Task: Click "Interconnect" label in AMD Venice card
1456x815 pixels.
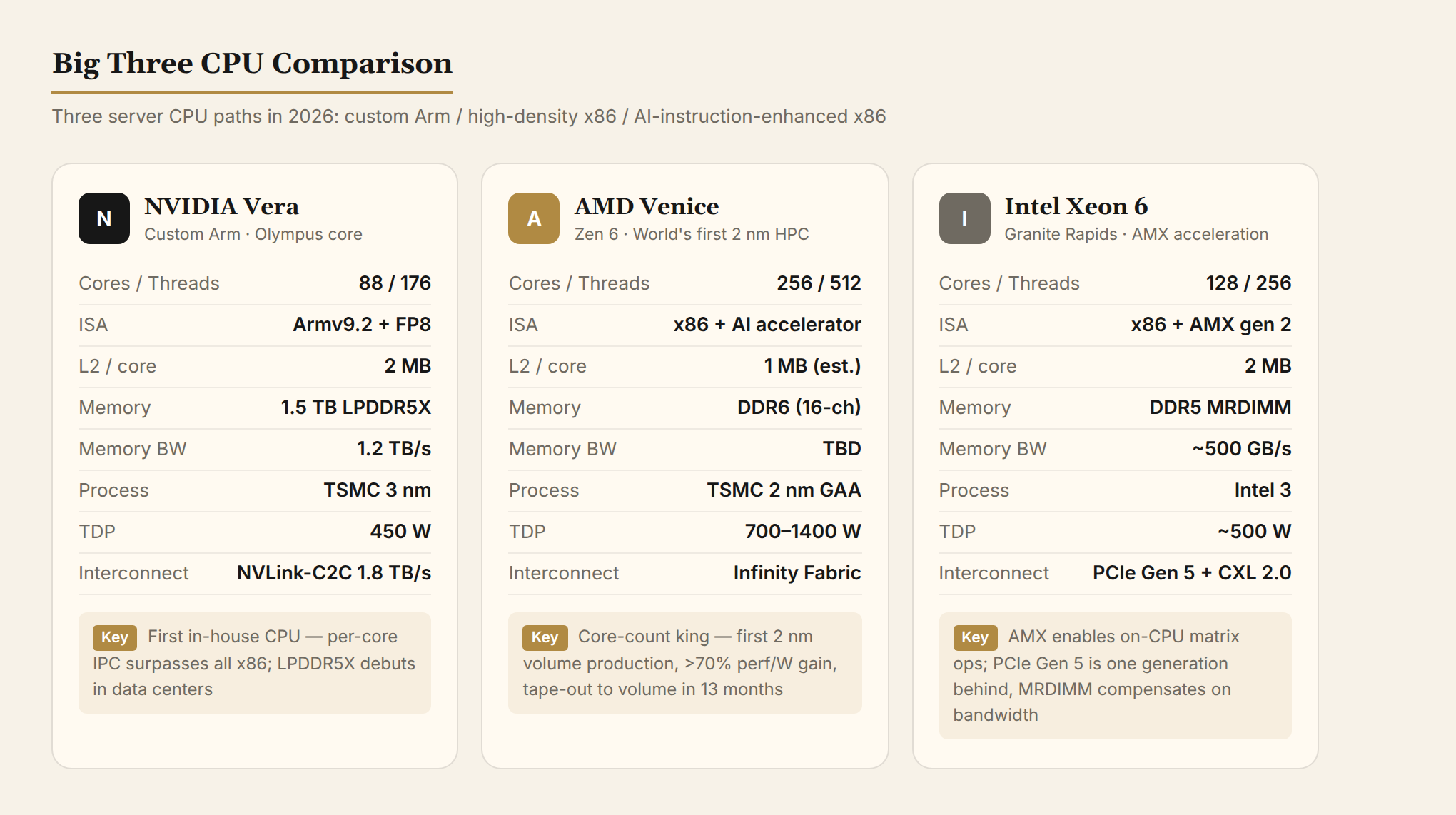Action: pos(564,573)
